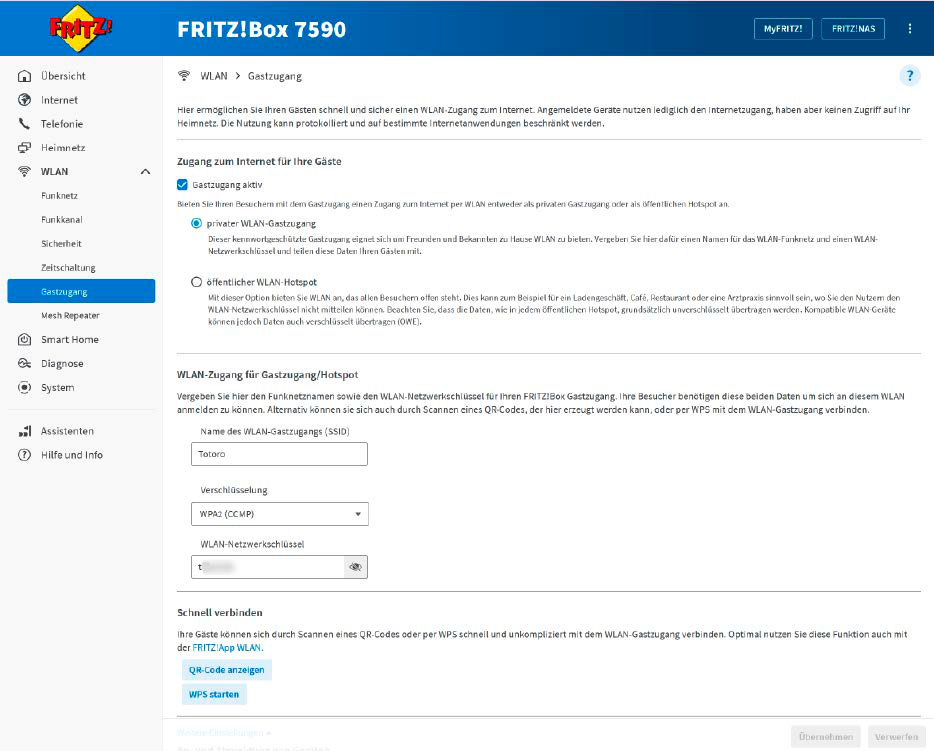This screenshot has width=934, height=751.
Task: Click the Hilfe und Info icon
Action: (24, 454)
